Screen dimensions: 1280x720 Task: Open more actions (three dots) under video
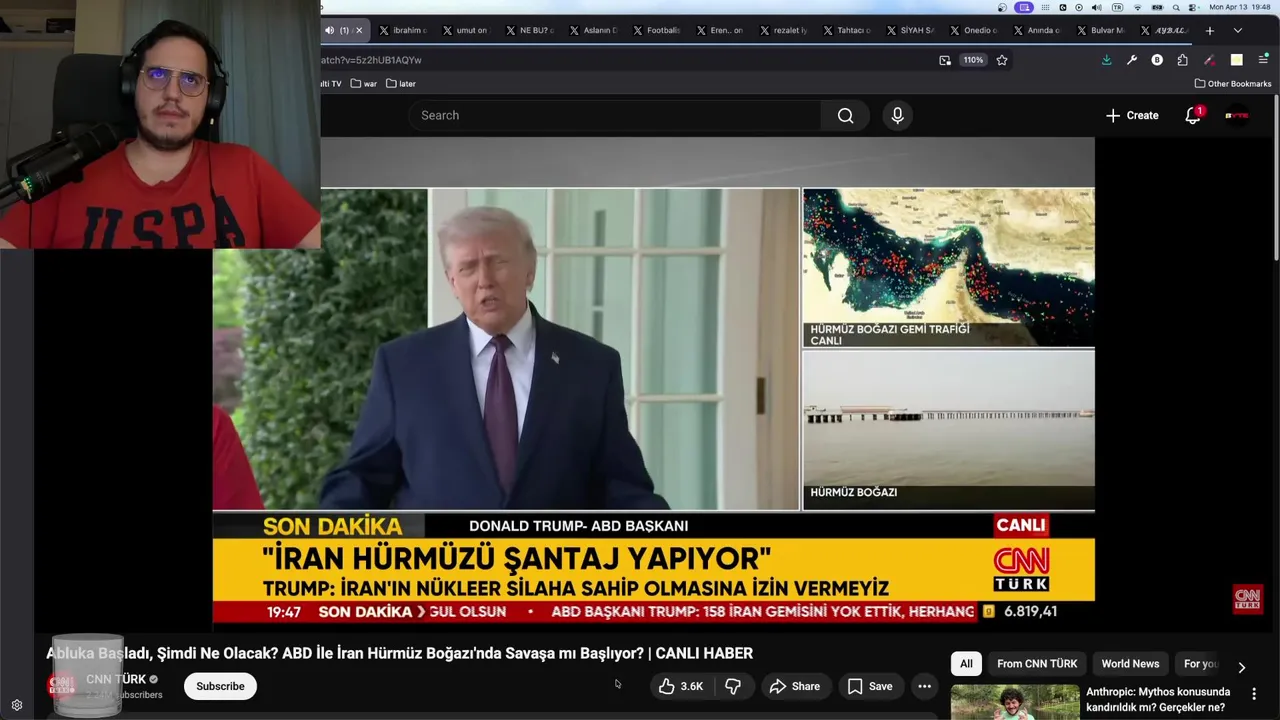[925, 686]
